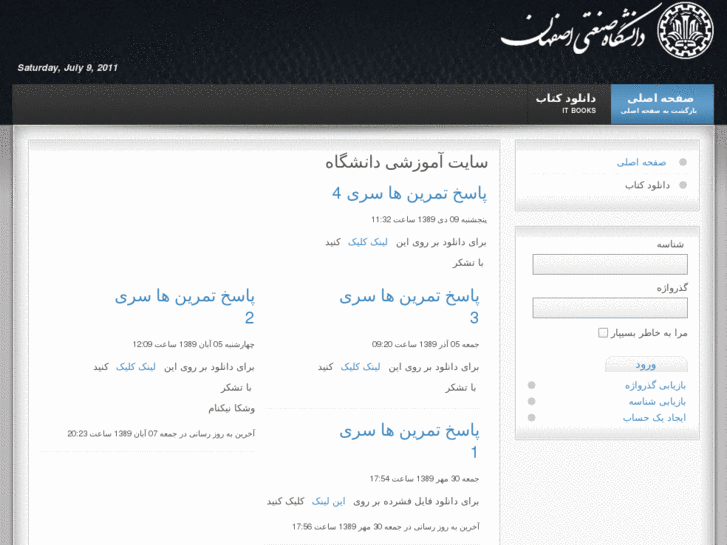This screenshot has width=727, height=545.
Task: Open article title پاسخ تمرین ها سری 4
Action: coord(409,193)
